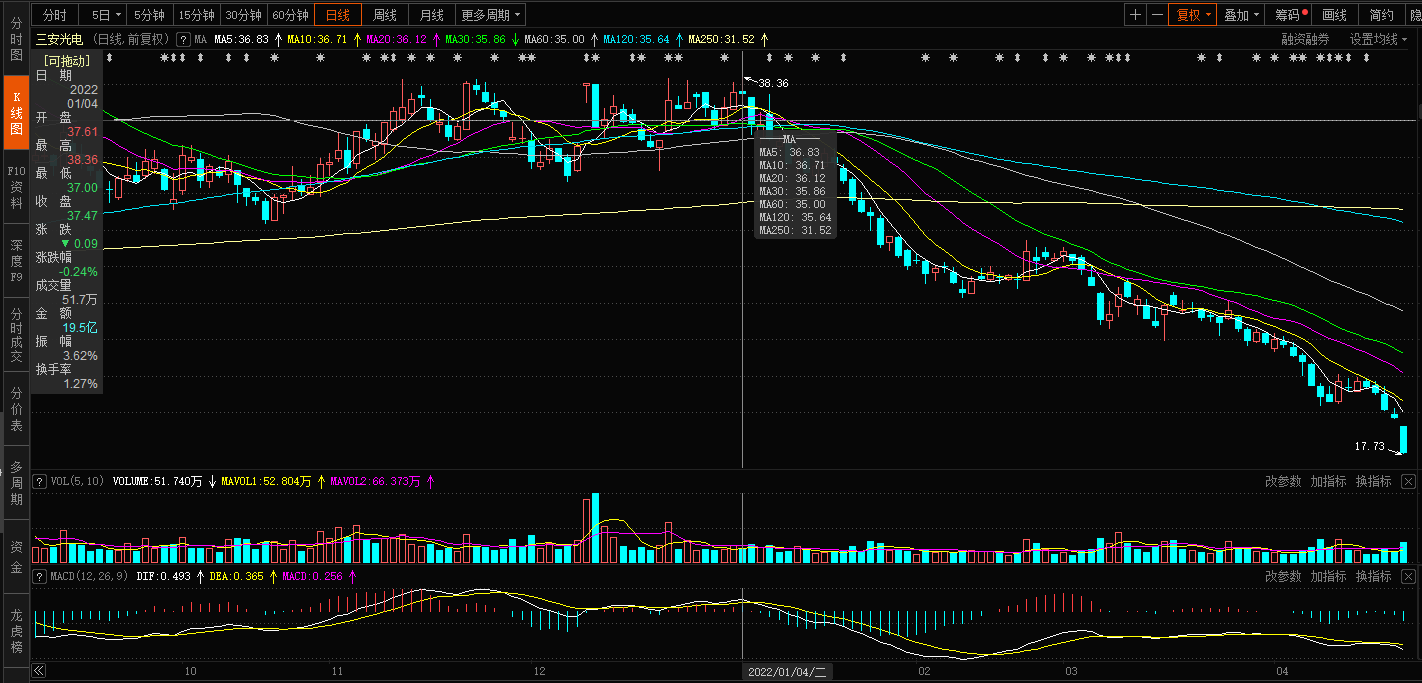Toggle the 简约 simple mode
The height and width of the screenshot is (683, 1422).
coord(1381,15)
